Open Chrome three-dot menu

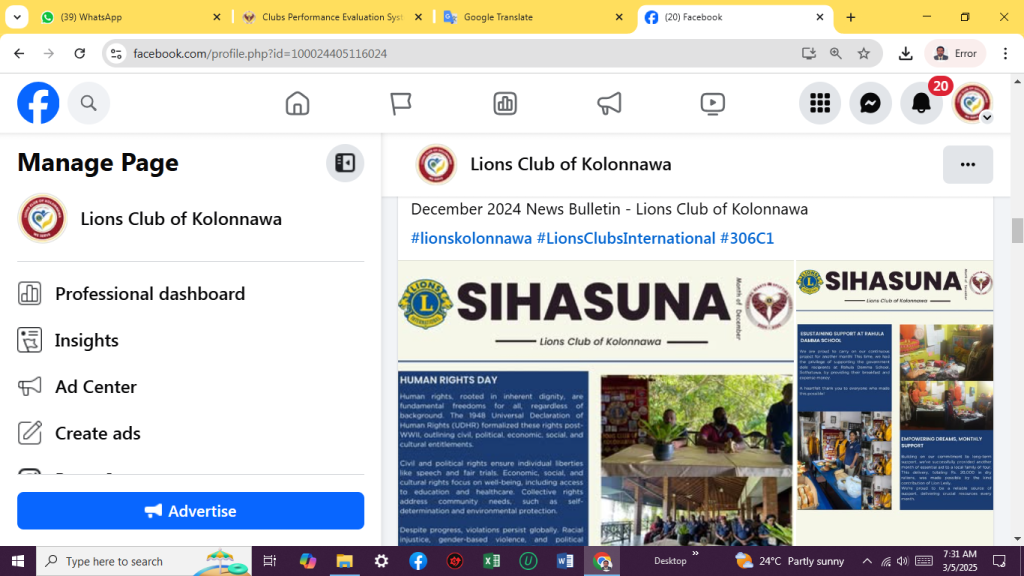click(x=1005, y=54)
